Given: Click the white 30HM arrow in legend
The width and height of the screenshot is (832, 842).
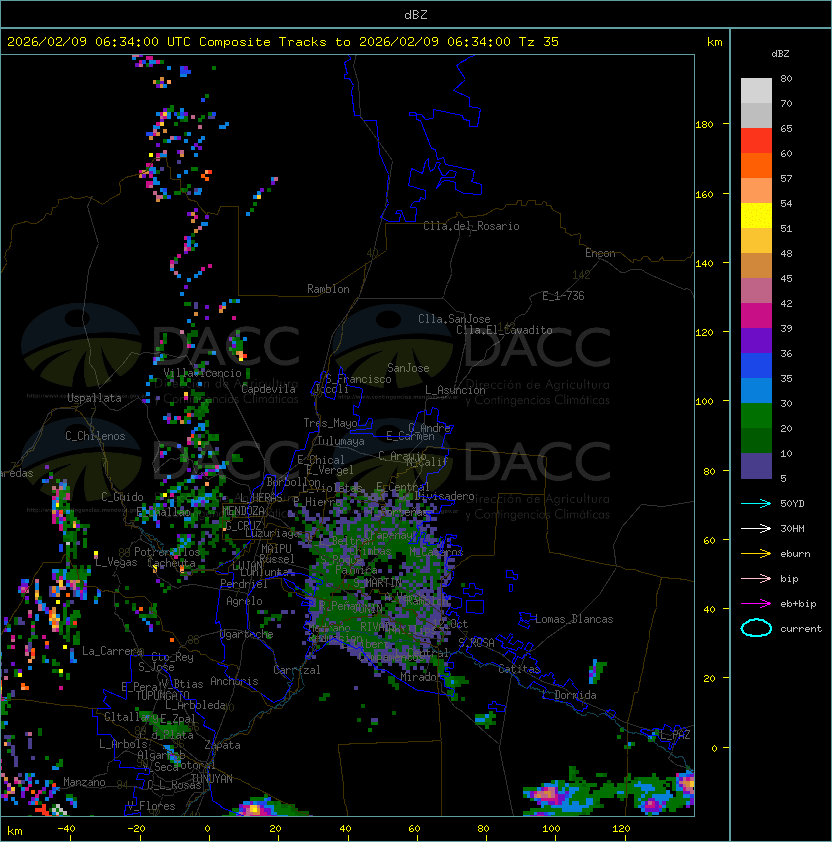Looking at the screenshot, I should 756,528.
